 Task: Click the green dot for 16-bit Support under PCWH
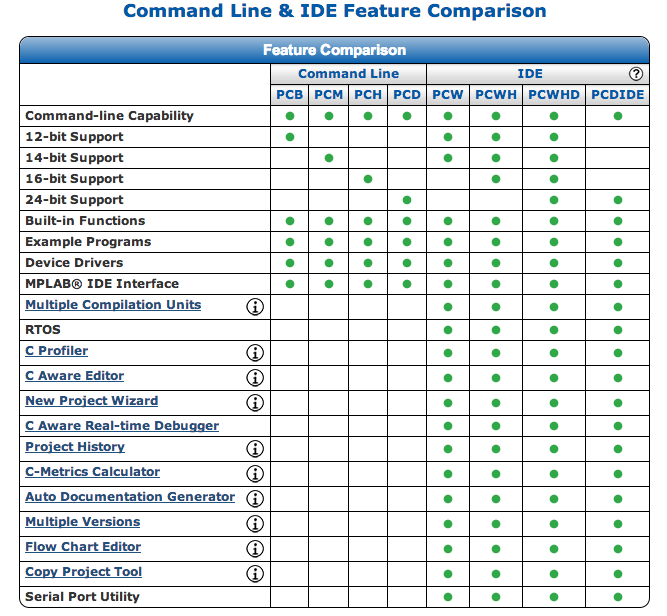pyautogui.click(x=496, y=179)
